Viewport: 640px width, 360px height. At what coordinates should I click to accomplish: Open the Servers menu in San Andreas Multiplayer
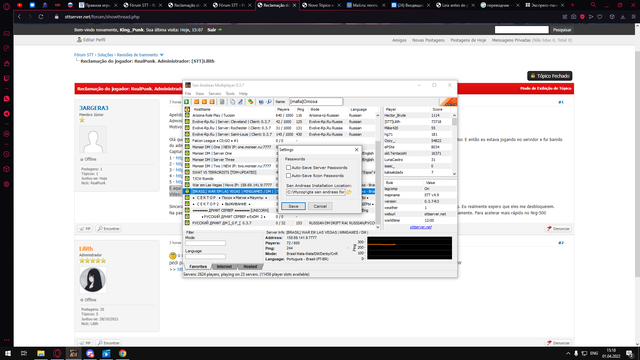[x=215, y=94]
